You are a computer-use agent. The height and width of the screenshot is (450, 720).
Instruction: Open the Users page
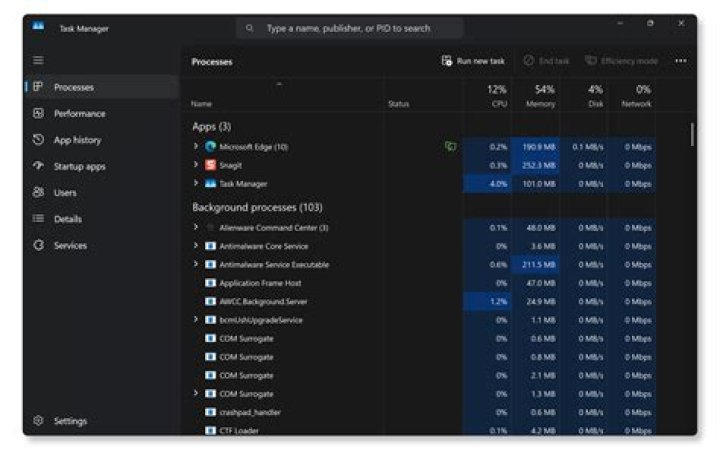[65, 192]
